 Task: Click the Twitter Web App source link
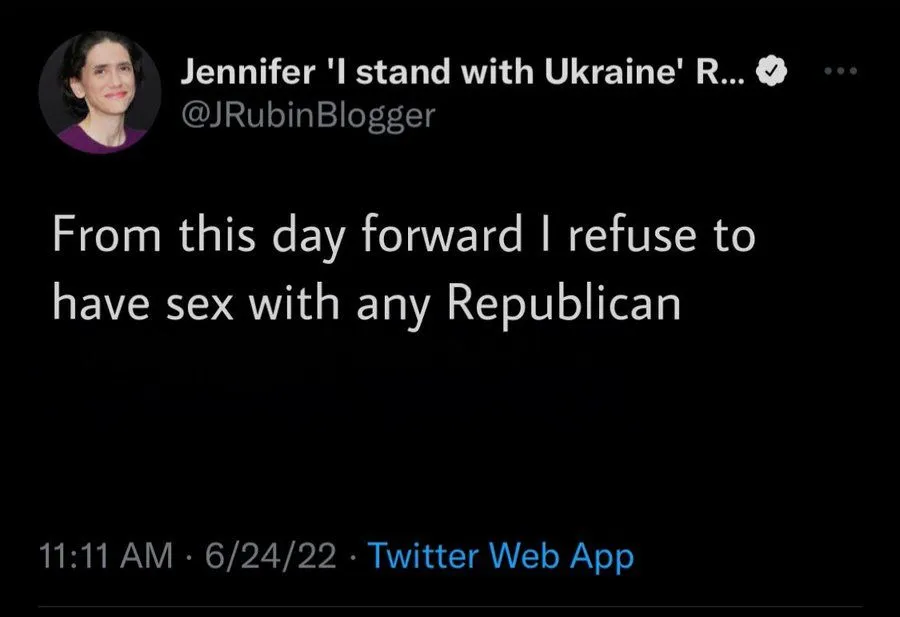501,557
